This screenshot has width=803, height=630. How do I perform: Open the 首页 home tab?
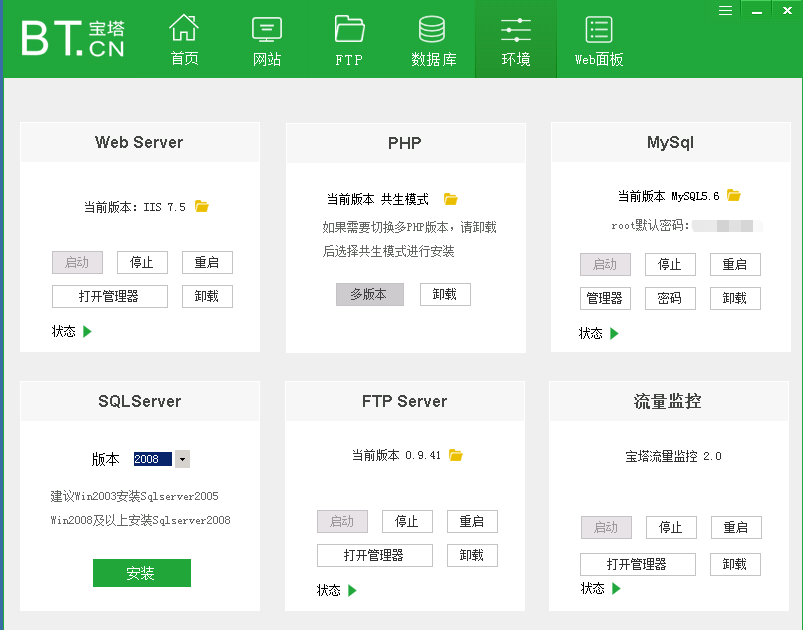(x=184, y=40)
